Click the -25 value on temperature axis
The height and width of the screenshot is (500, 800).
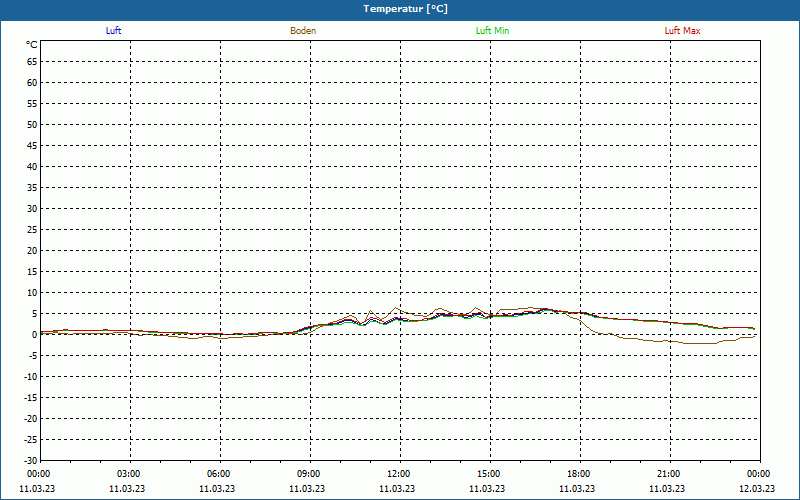pos(31,440)
